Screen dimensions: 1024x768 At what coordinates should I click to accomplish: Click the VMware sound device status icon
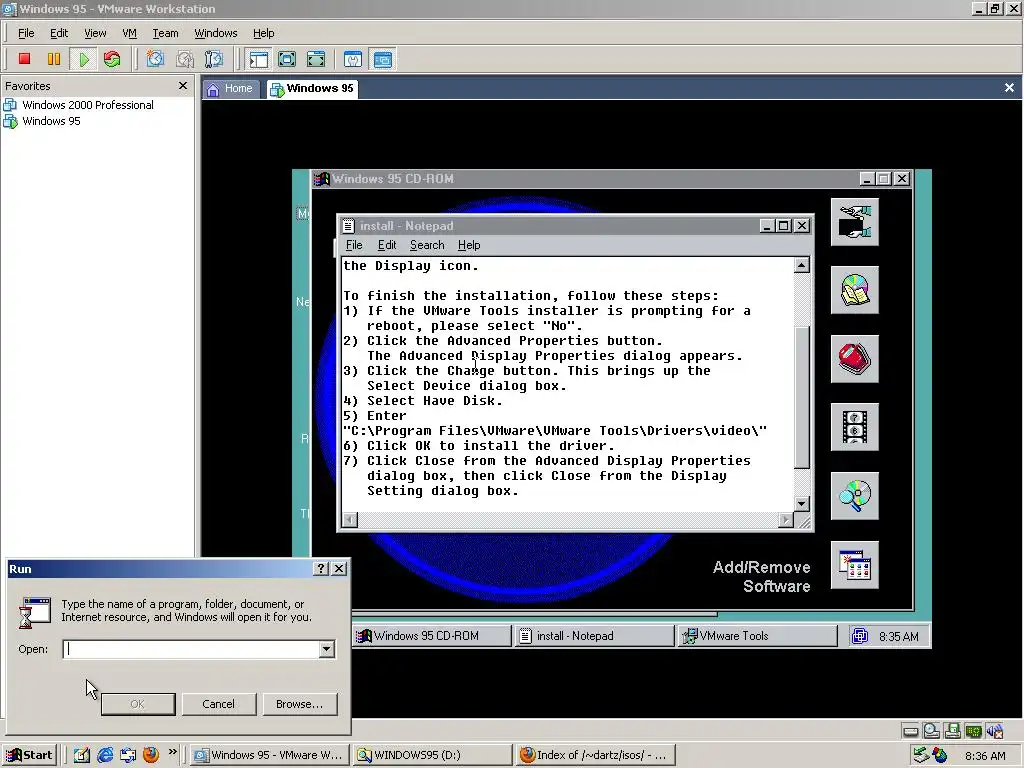click(995, 731)
